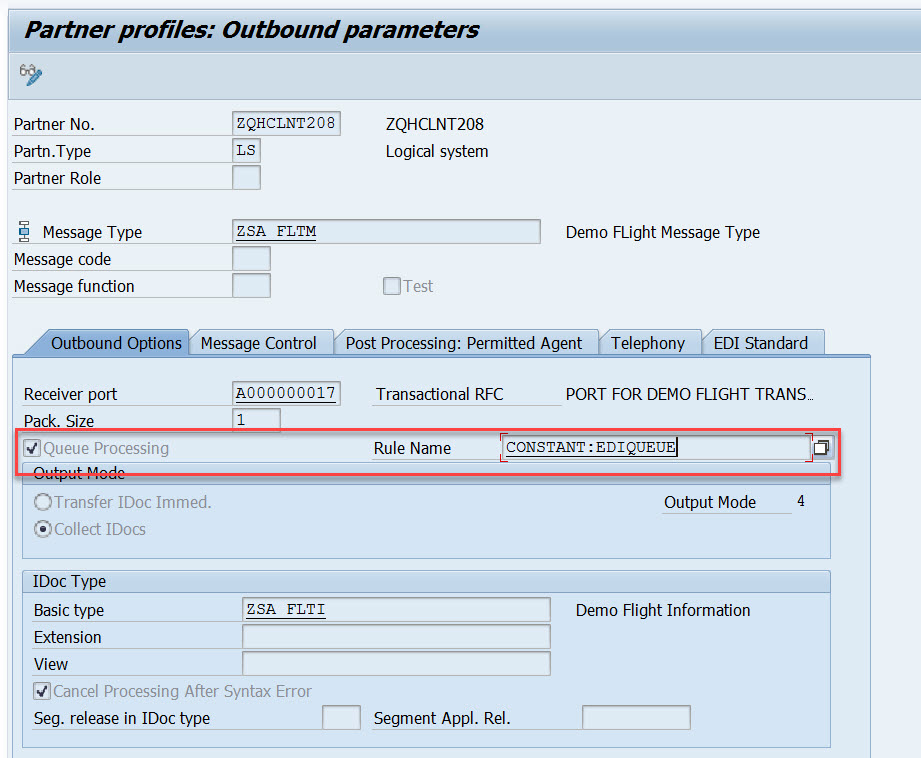Click the Basic type field ZSA_FLTI

395,610
